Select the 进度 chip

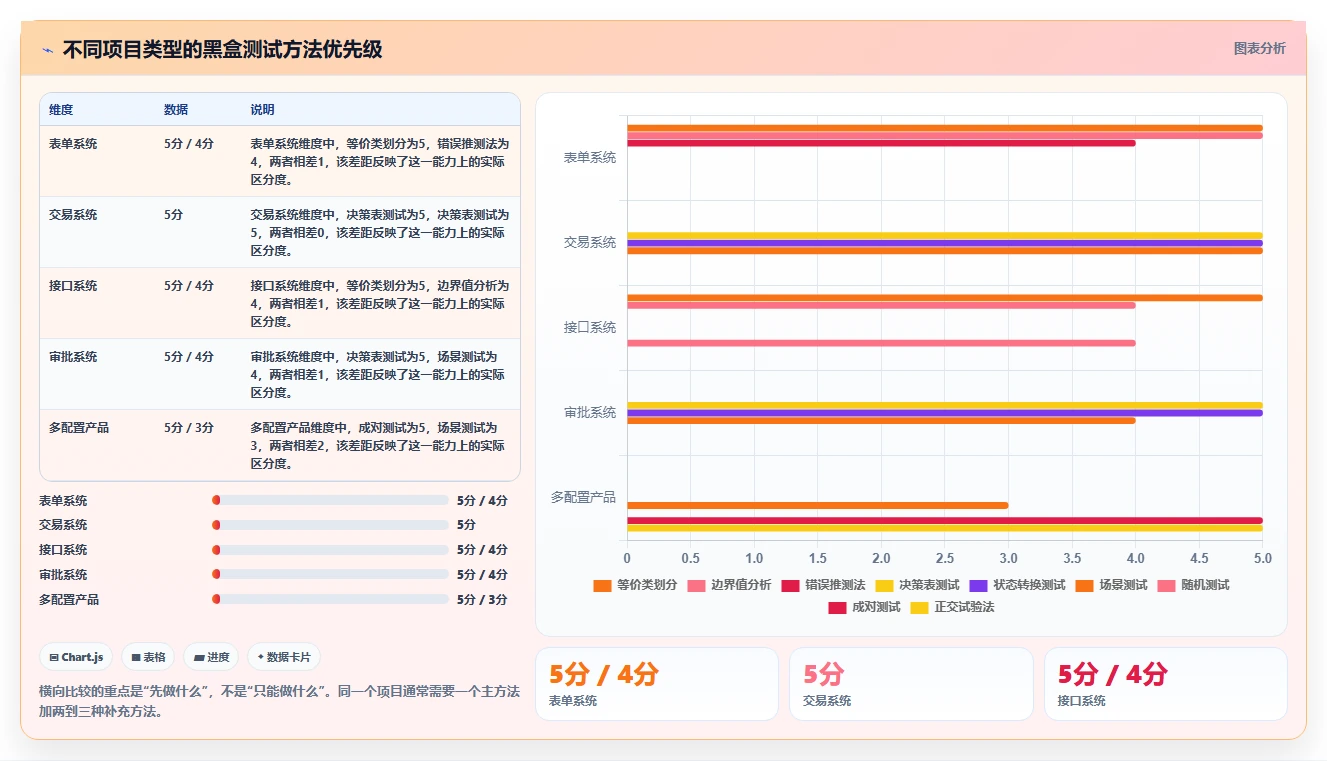coord(211,657)
